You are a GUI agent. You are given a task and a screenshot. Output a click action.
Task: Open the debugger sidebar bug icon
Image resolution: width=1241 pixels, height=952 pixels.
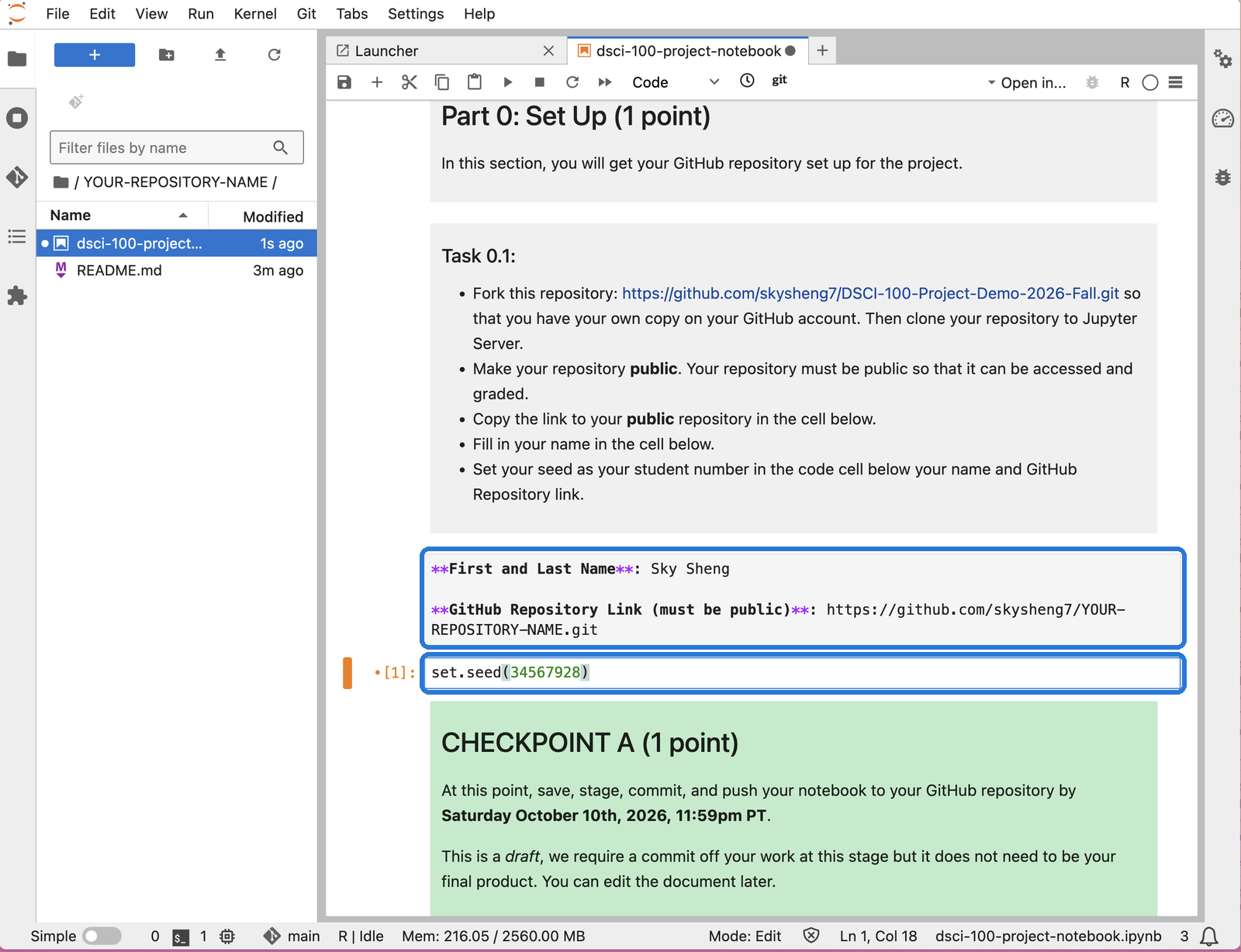pyautogui.click(x=1223, y=178)
